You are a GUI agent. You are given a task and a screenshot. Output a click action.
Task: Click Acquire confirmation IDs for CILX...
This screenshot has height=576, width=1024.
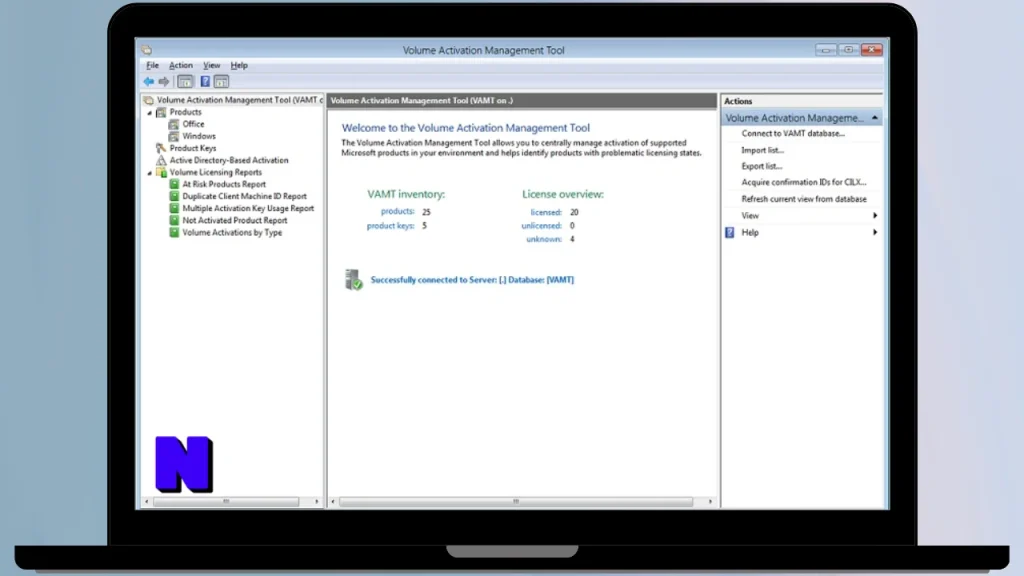tap(804, 182)
